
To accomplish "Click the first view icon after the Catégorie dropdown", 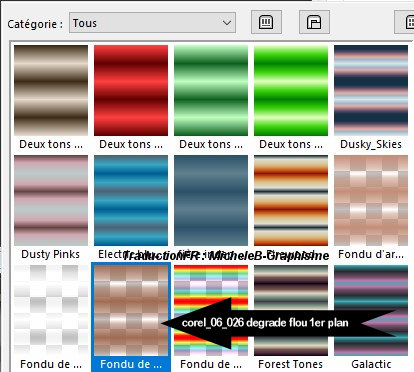I will (266, 22).
